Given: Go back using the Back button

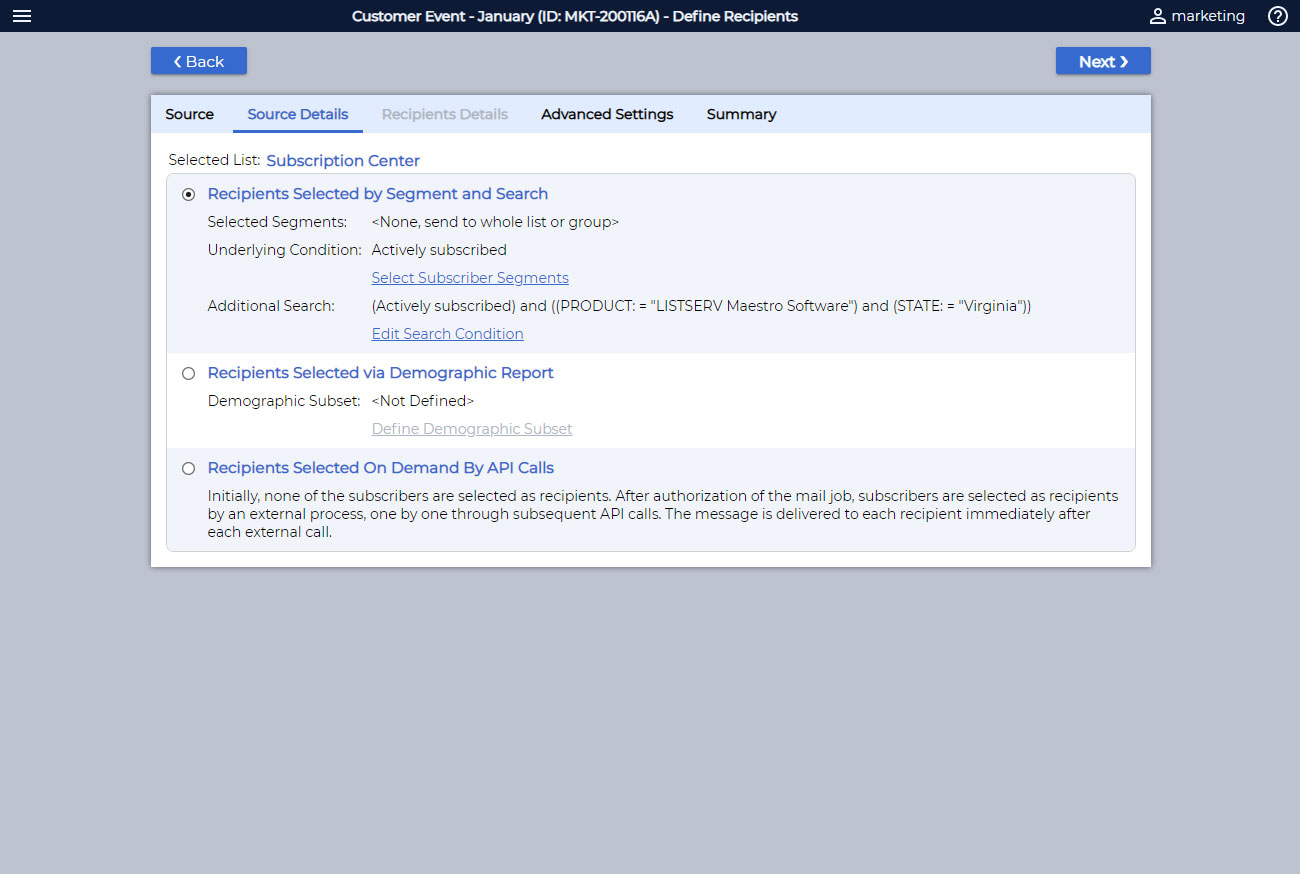Looking at the screenshot, I should click(x=198, y=61).
